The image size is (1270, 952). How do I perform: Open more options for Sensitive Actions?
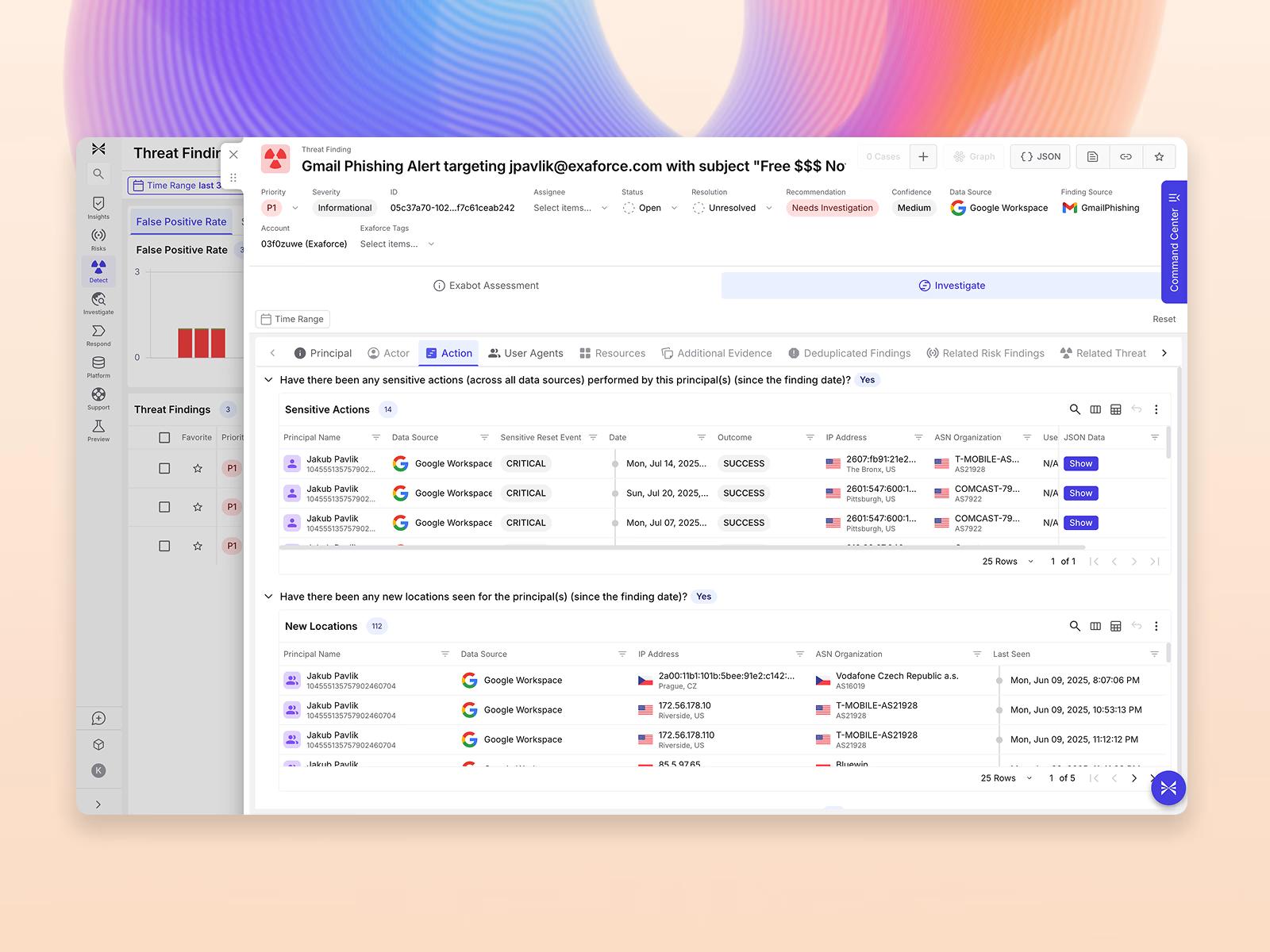coord(1156,409)
